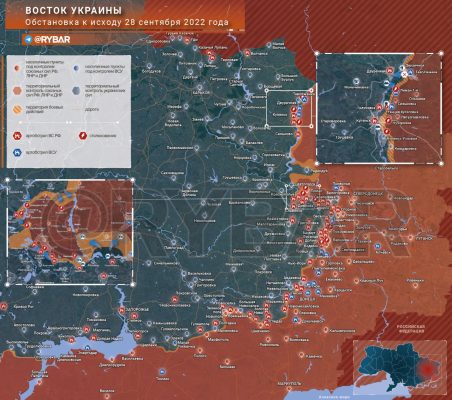The height and width of the screenshot is (400, 452).
Task: Click the Запорожье shelling marker
Action: pos(122,310)
